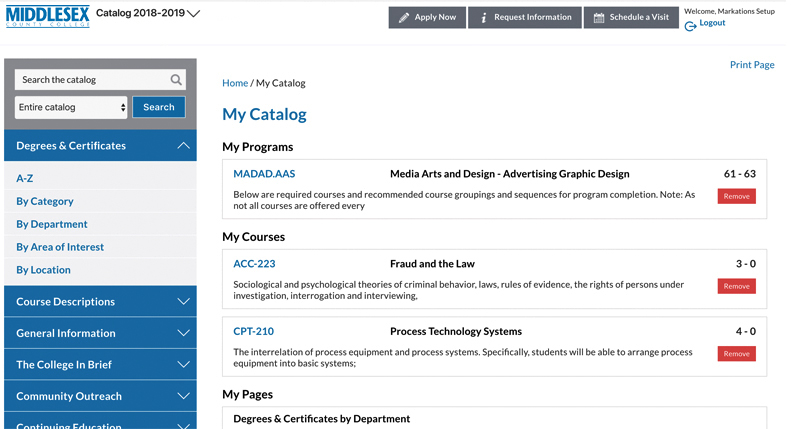Click the magnifier icon in search box
Image resolution: width=795 pixels, height=429 pixels.
[176, 80]
